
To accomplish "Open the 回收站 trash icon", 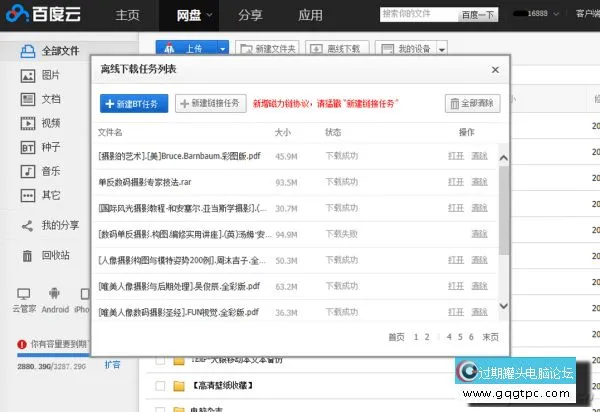I will point(27,255).
